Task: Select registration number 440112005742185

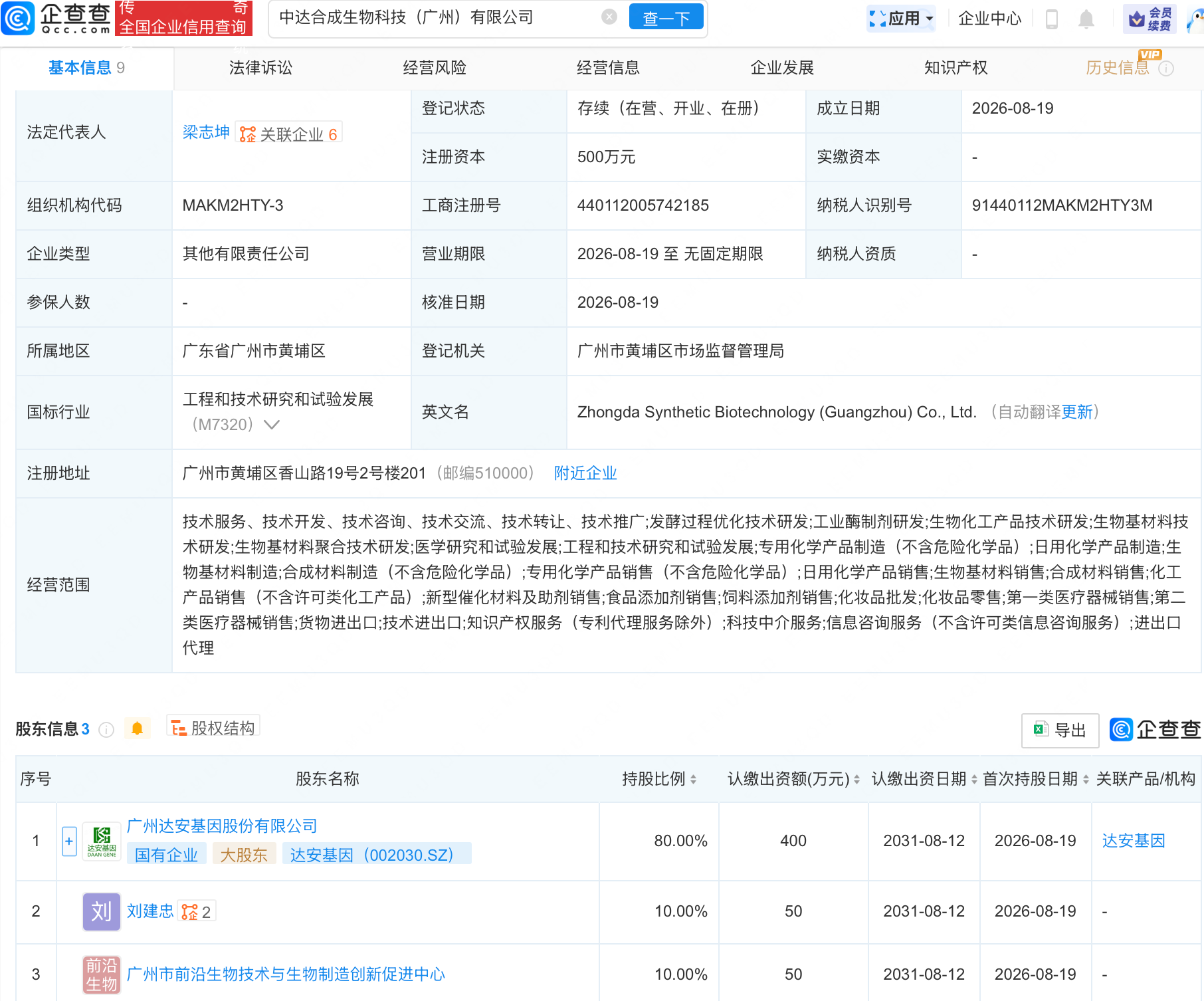Action: tap(643, 205)
